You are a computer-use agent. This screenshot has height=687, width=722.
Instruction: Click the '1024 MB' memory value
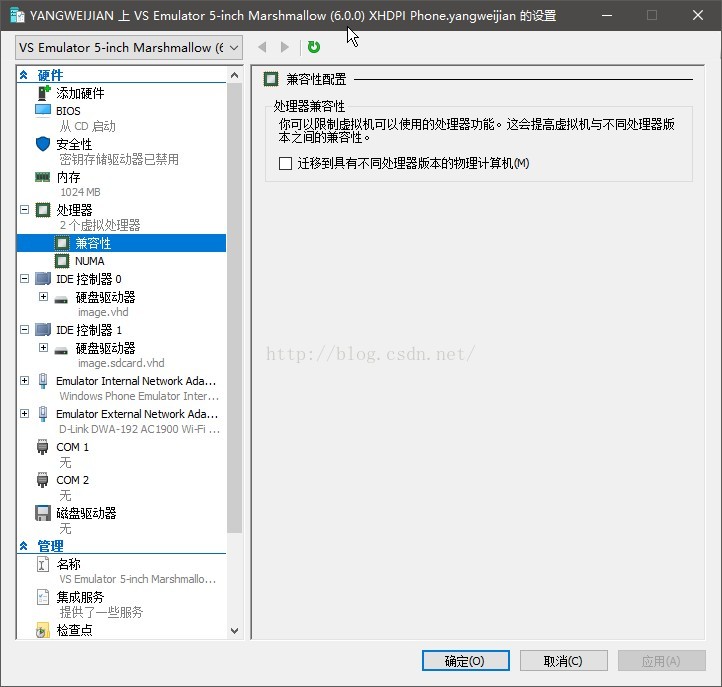tap(80, 192)
